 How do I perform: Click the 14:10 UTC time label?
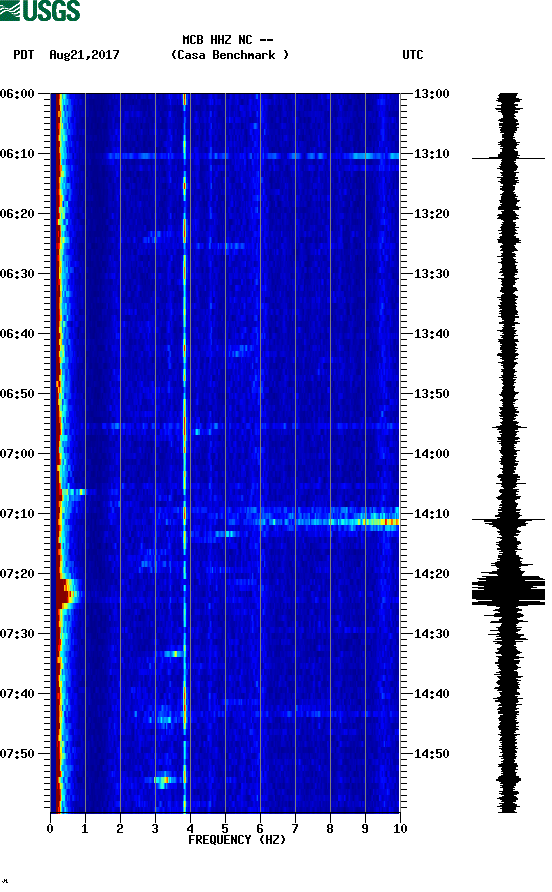click(431, 514)
